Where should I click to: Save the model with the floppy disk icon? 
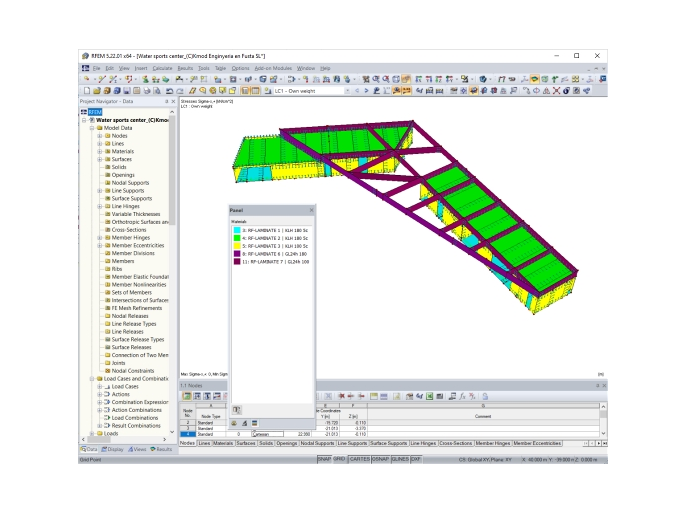[x=127, y=91]
